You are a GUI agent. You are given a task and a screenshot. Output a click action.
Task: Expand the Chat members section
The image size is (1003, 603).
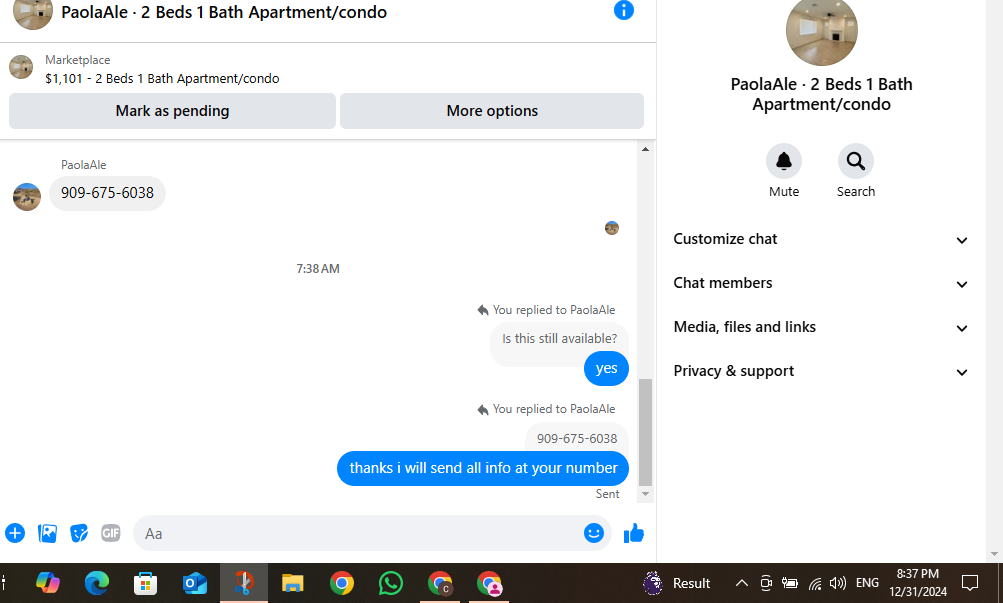[x=821, y=283]
